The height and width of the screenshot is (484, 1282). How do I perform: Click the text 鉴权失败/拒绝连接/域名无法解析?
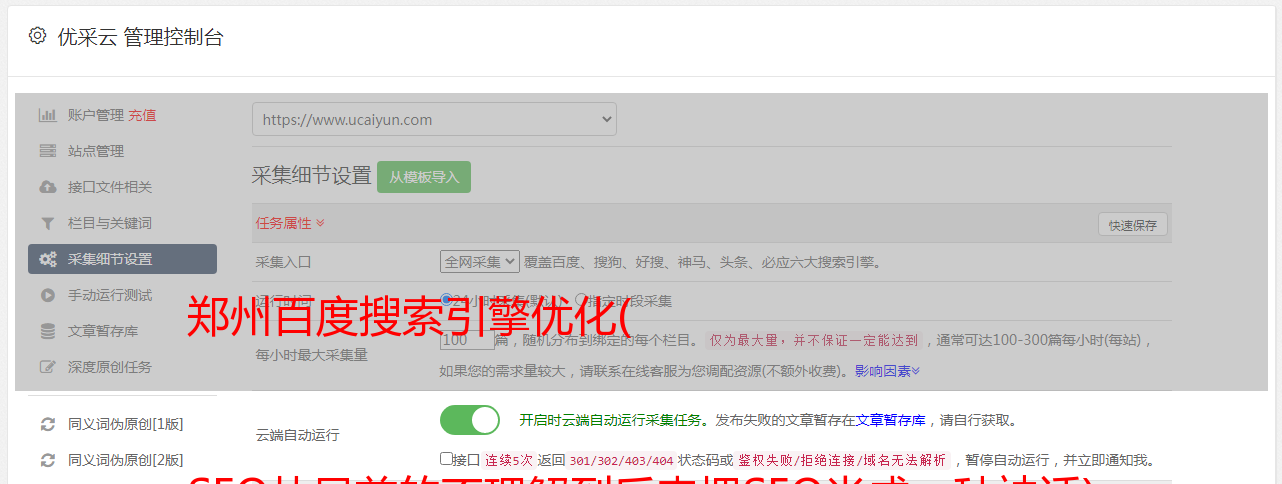click(842, 461)
